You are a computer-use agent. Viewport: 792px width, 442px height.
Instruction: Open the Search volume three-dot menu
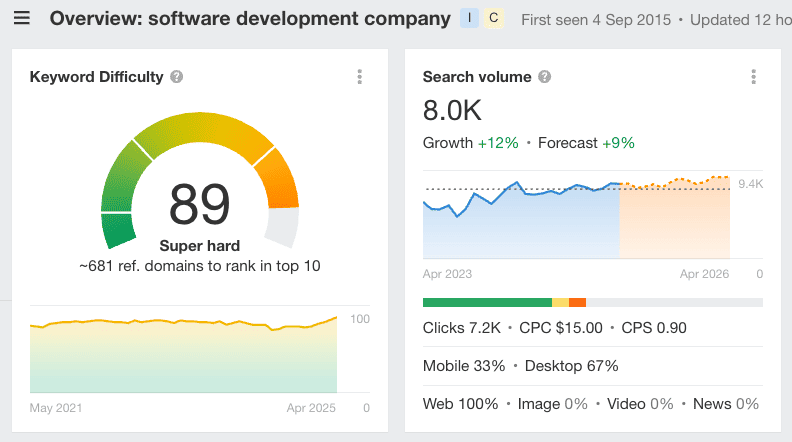click(753, 77)
